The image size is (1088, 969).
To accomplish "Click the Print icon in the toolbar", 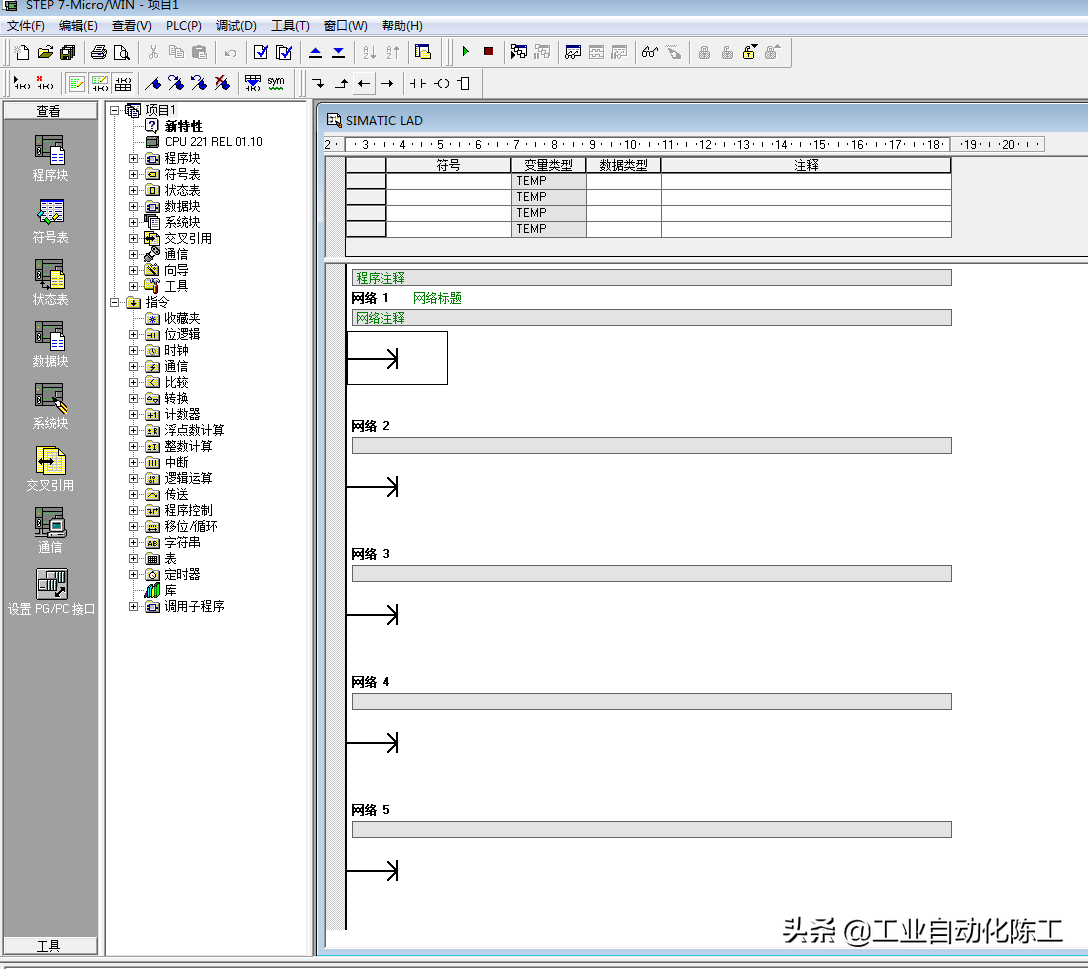I will pos(99,52).
